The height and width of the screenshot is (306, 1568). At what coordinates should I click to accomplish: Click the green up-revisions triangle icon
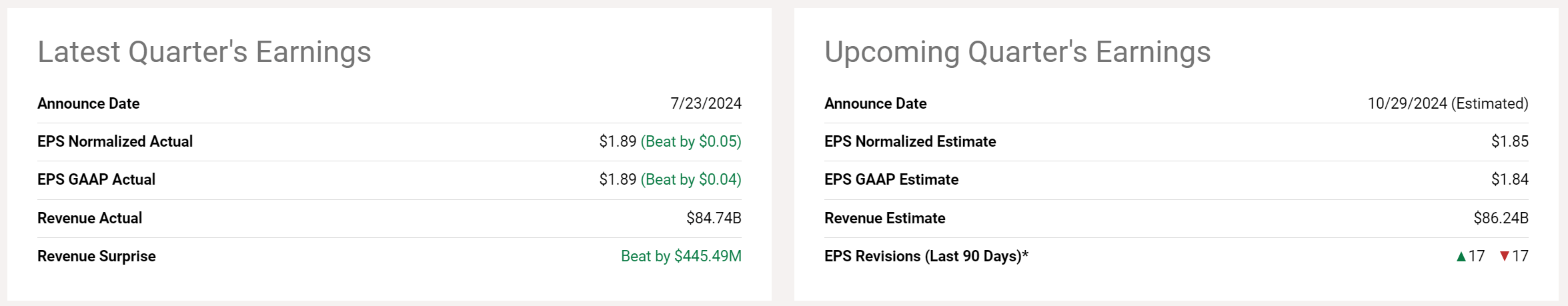(x=1461, y=257)
